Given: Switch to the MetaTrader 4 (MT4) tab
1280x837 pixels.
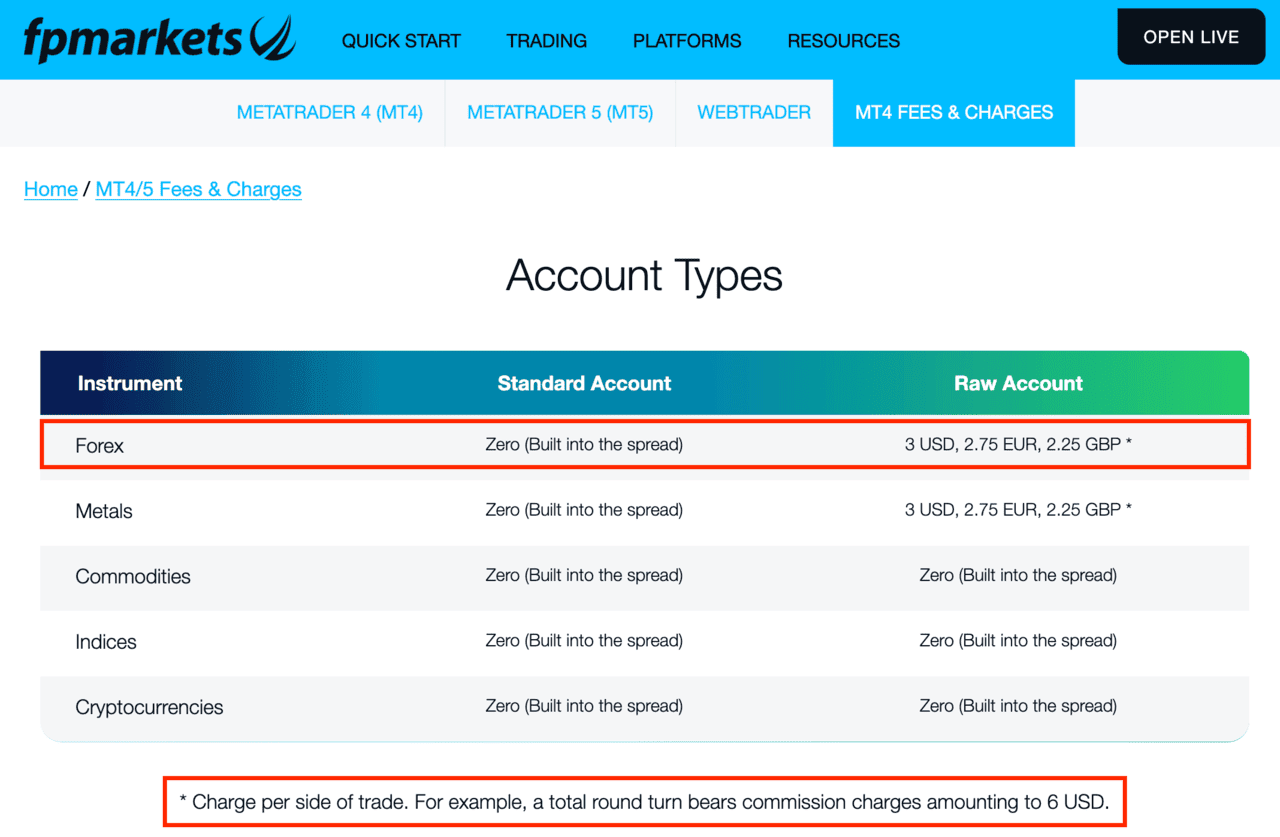Looking at the screenshot, I should click(330, 113).
